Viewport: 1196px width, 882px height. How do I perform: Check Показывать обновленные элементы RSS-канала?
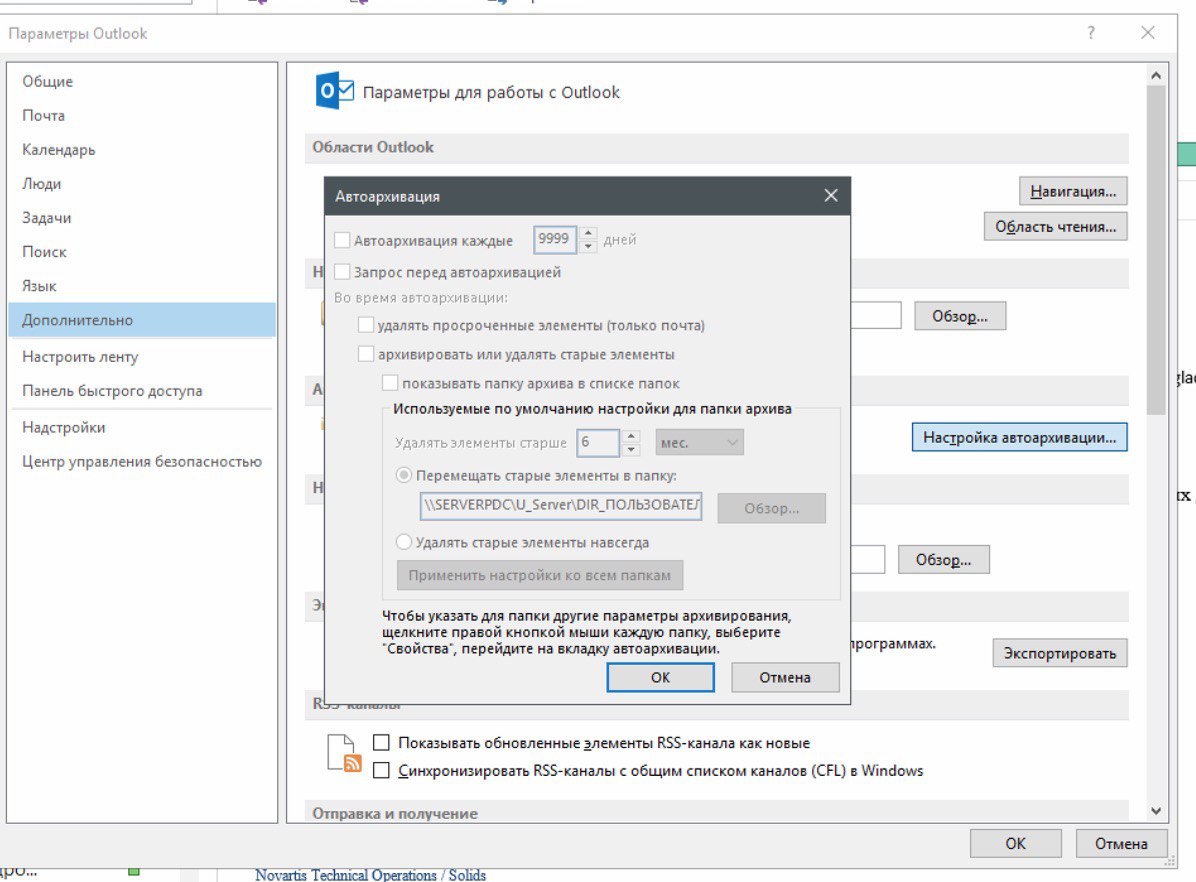click(381, 742)
